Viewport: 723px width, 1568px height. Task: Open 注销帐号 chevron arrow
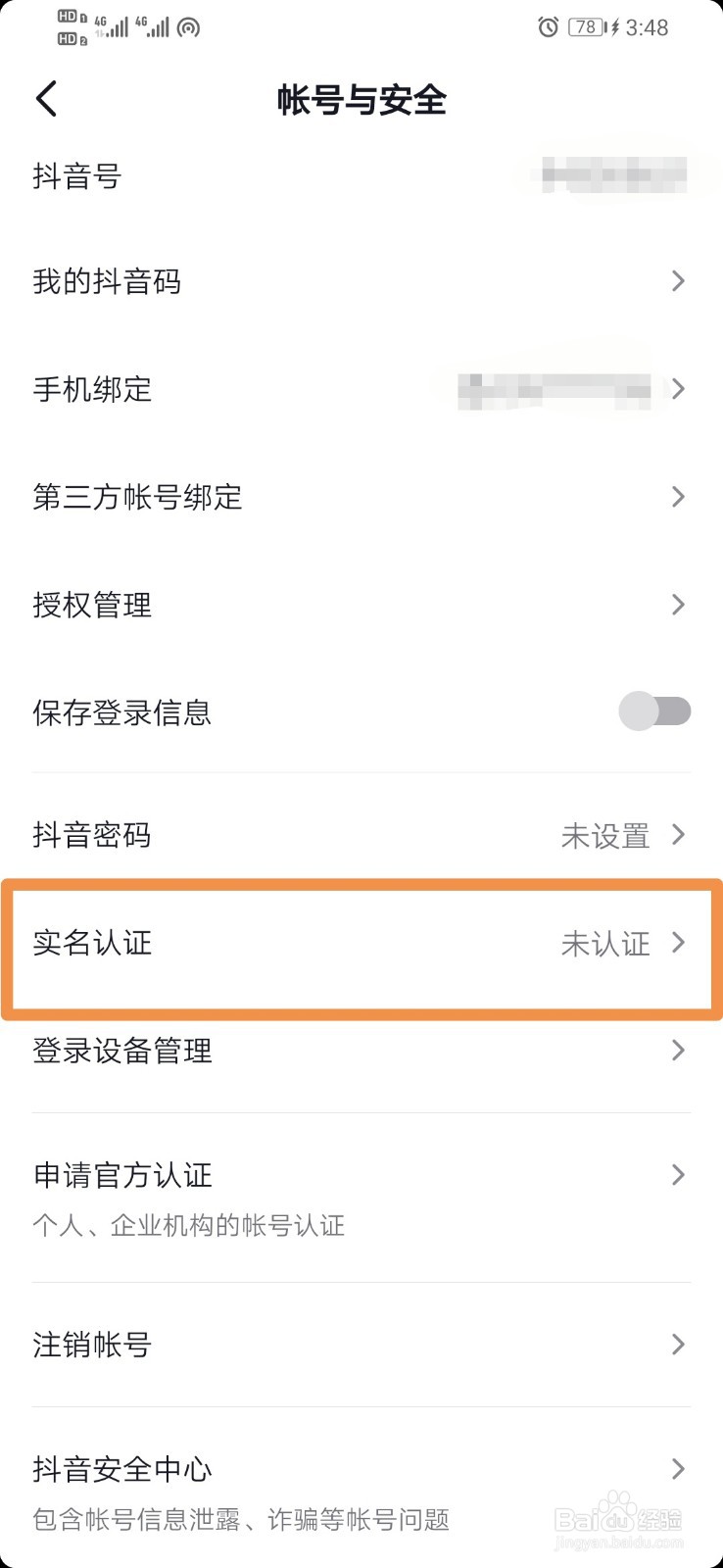tap(678, 1345)
